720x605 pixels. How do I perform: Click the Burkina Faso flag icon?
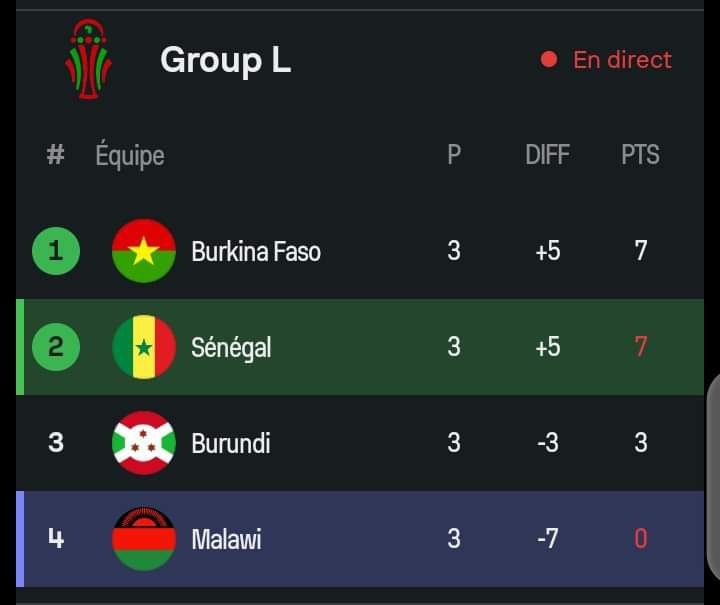[144, 251]
